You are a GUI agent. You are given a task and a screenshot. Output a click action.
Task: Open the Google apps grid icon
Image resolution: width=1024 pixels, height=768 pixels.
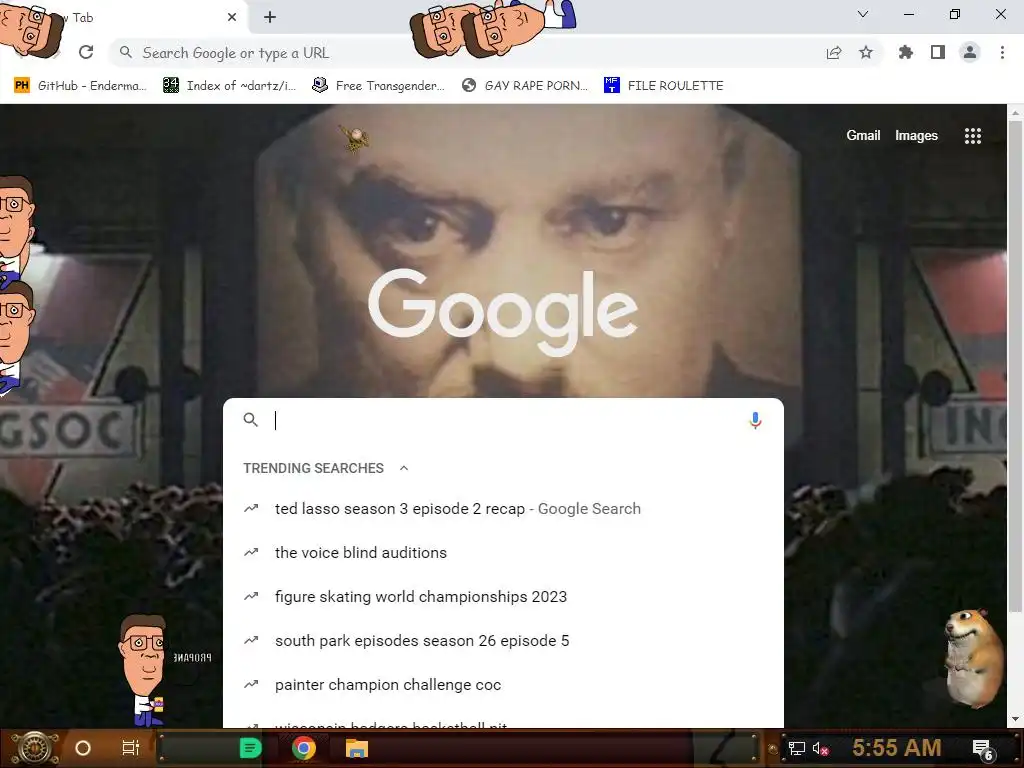coord(973,136)
